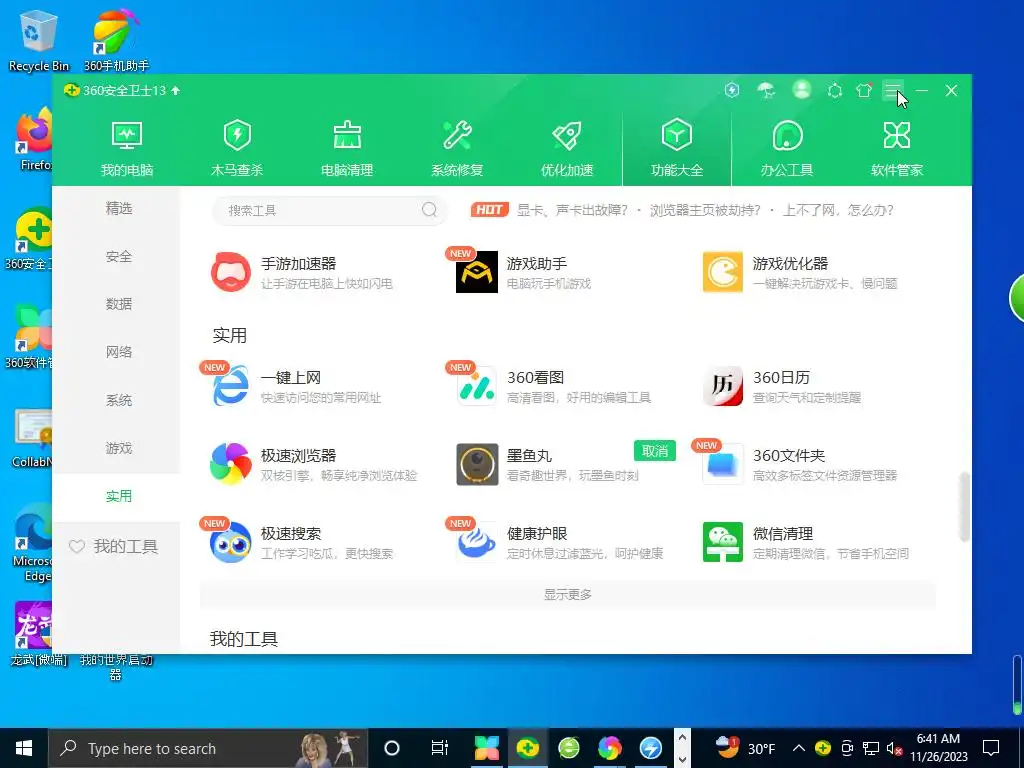1024x768 pixels.
Task: Select 游戏 sidebar category
Action: coord(119,448)
